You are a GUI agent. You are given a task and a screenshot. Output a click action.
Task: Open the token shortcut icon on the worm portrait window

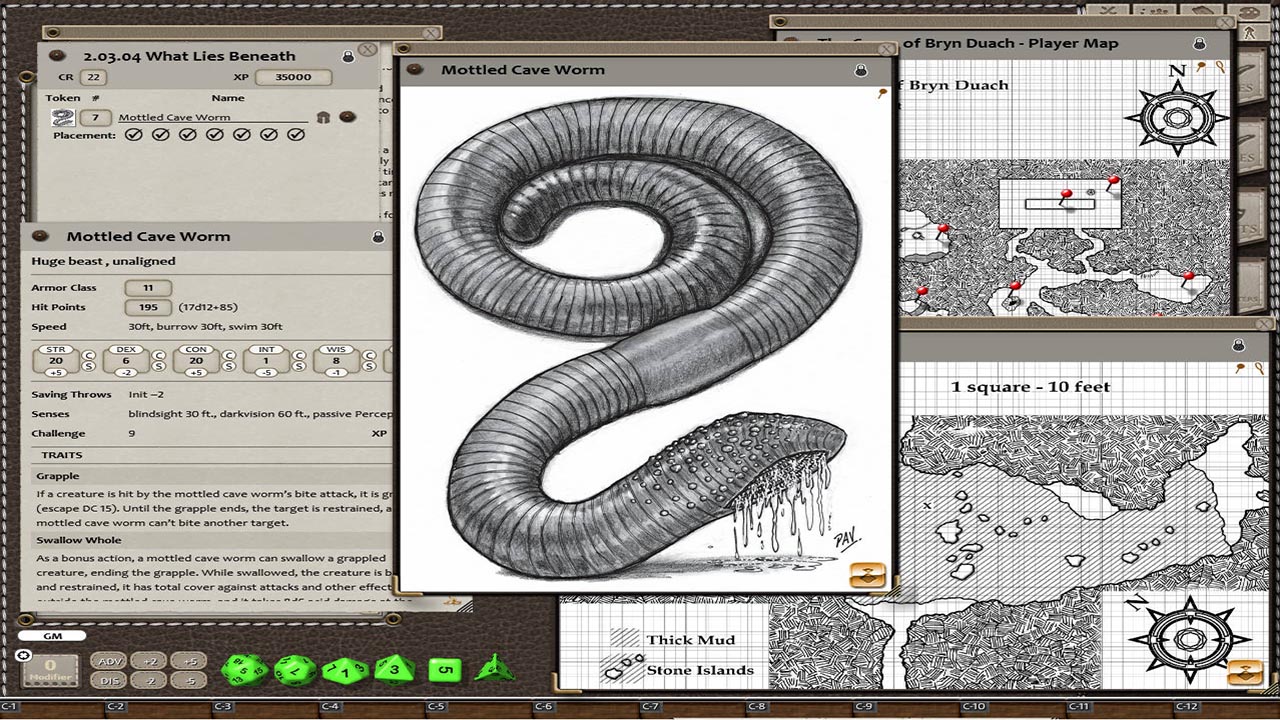pos(869,574)
